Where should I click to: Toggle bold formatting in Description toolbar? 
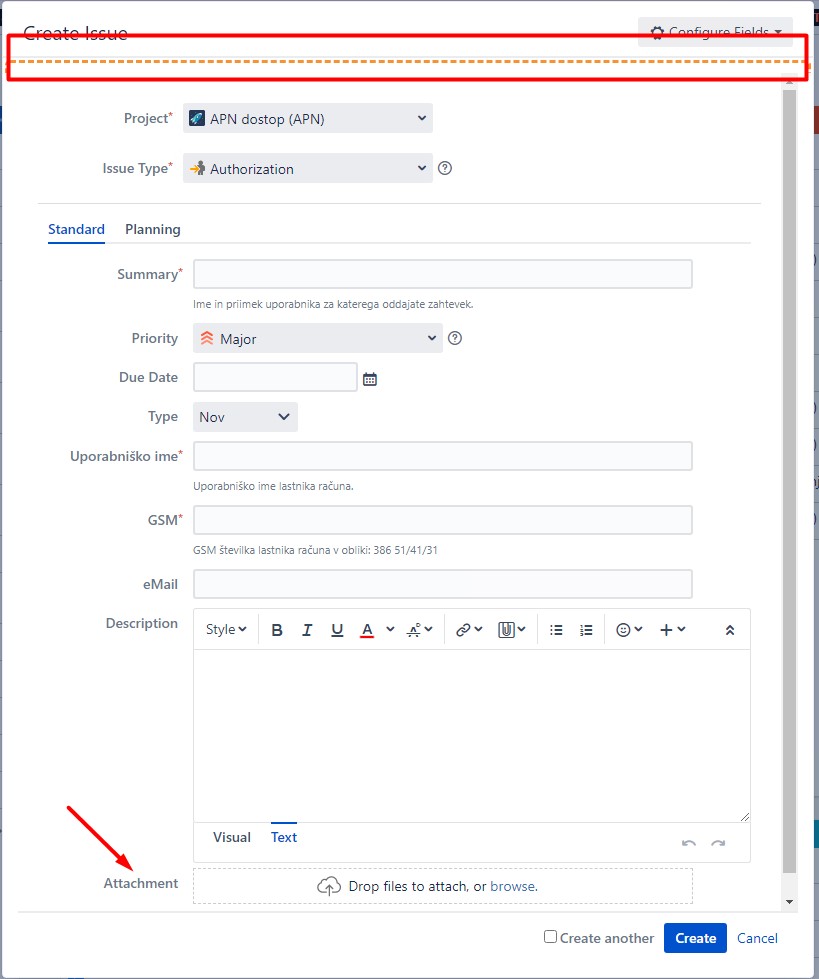tap(277, 630)
